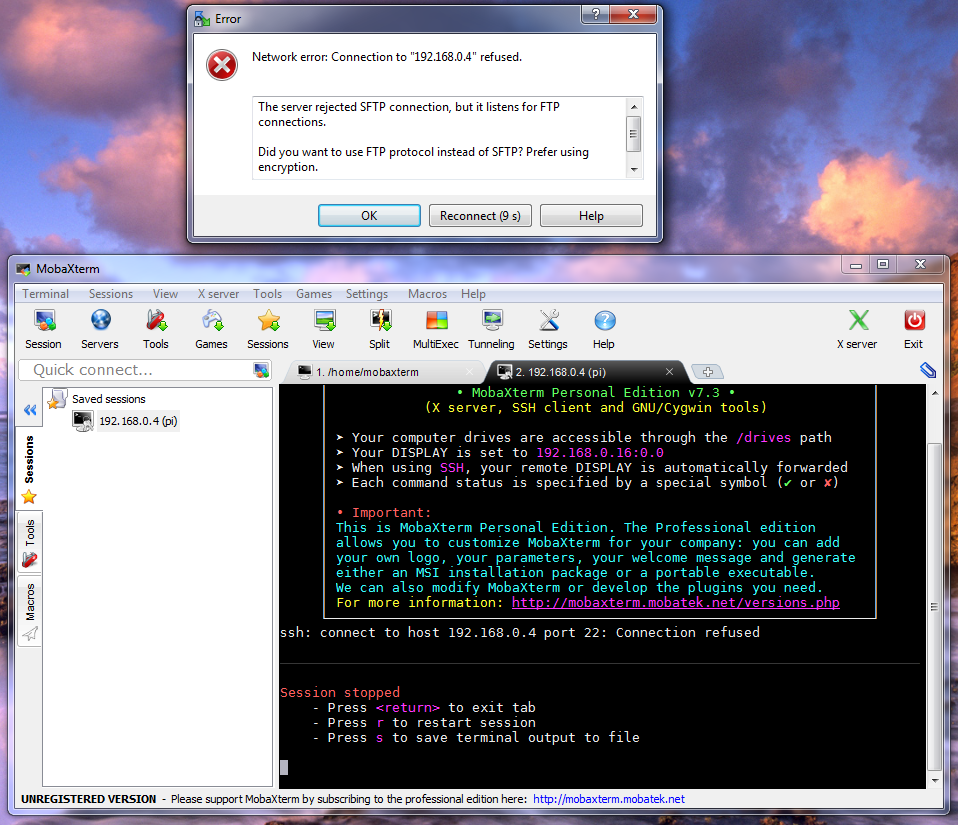Launch the MultiExec toolbar icon
Screen dimensions: 958x825
(x=436, y=329)
